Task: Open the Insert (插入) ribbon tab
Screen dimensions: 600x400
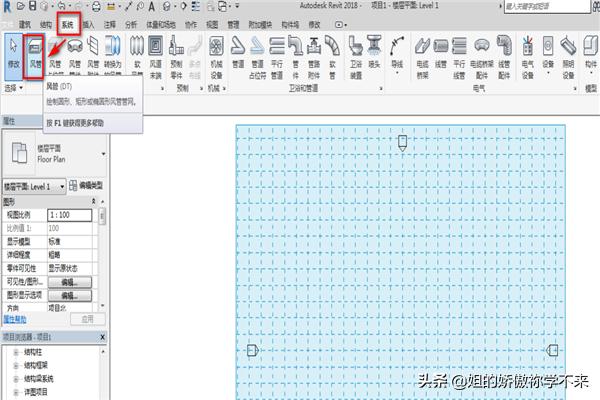Action: coord(88,25)
